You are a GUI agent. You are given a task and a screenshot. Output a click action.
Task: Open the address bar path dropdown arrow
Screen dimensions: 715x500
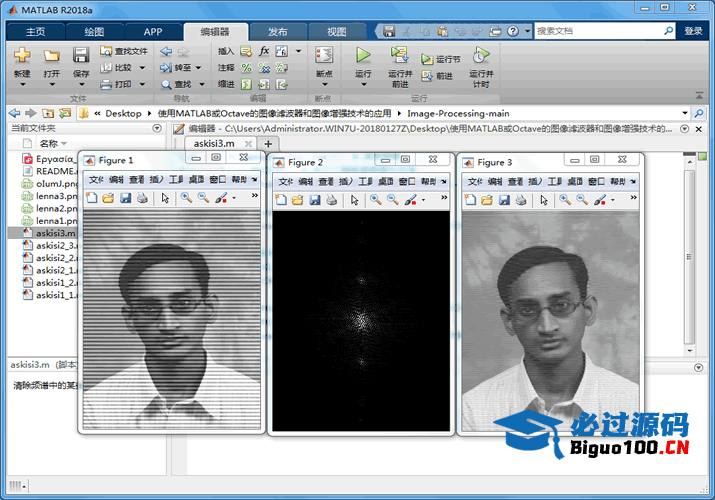(x=685, y=113)
